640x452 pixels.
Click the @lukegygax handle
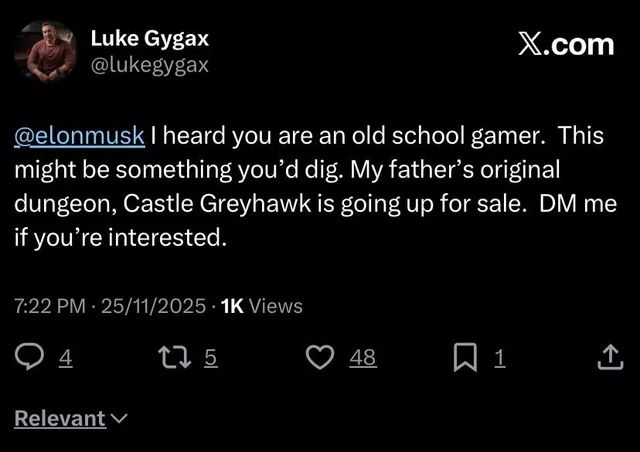(x=149, y=65)
